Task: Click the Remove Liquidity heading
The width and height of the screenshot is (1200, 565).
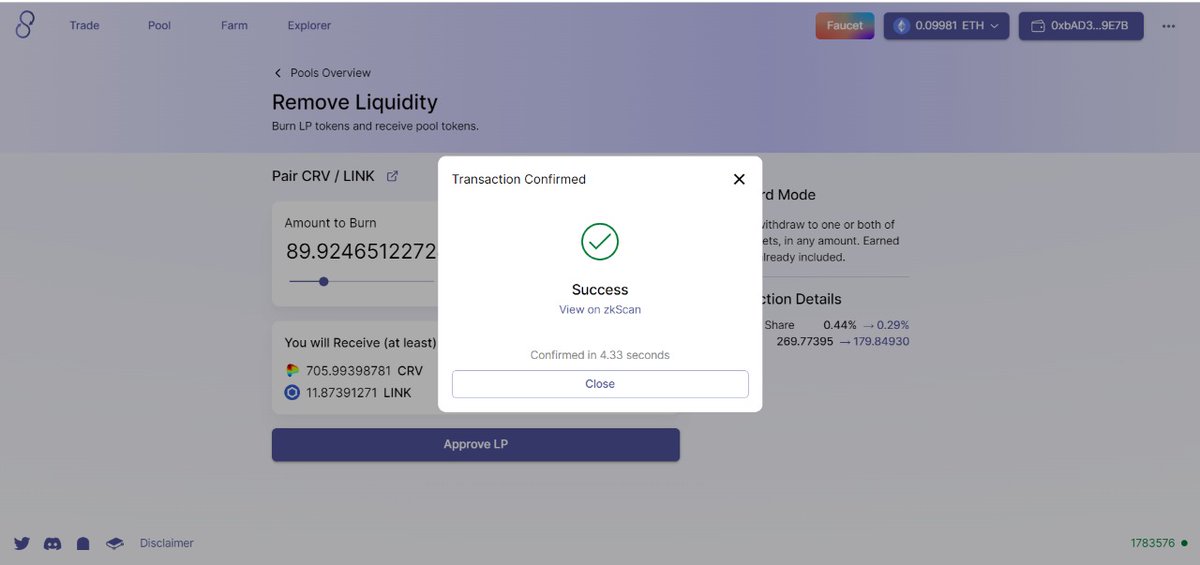Action: pos(355,102)
